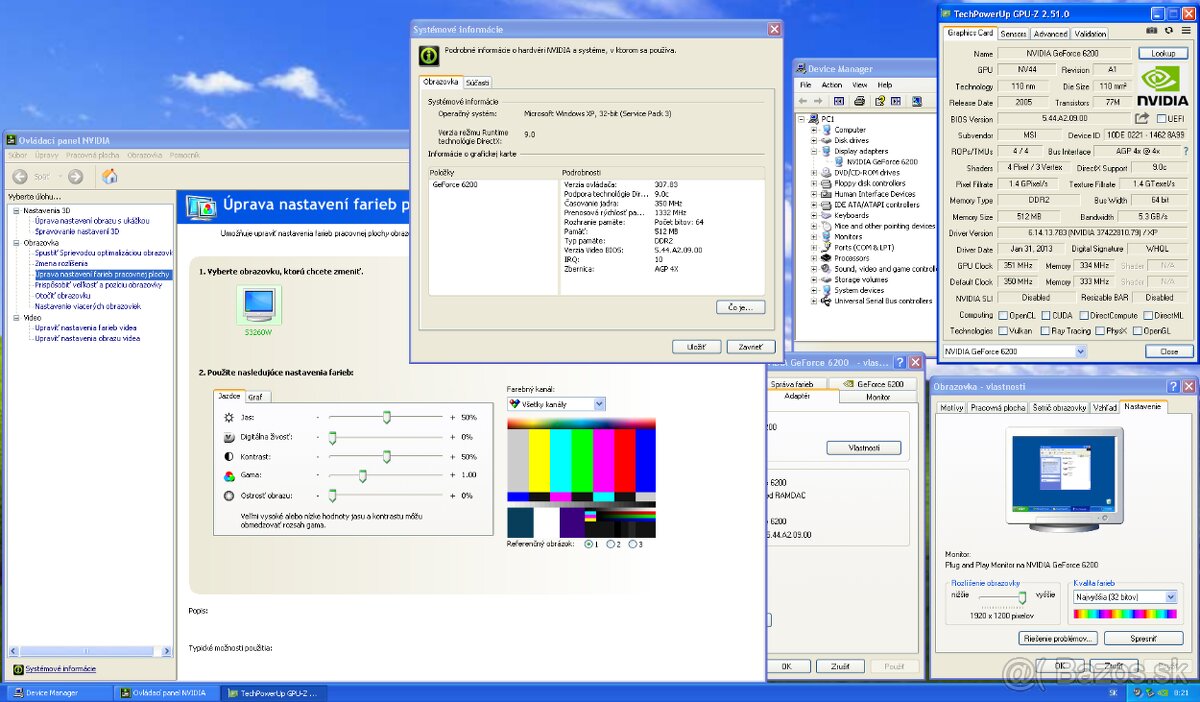Toggle the OpenCL checkbox
The height and width of the screenshot is (702, 1200).
1004,314
